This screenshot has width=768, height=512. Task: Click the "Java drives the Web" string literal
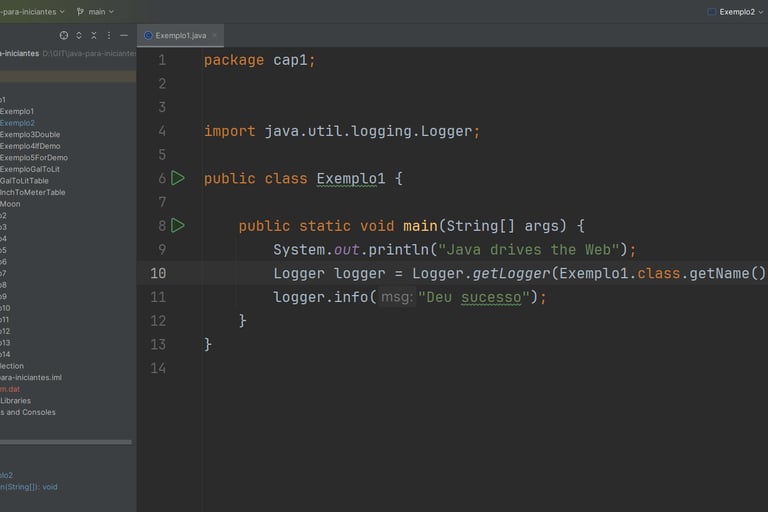529,249
